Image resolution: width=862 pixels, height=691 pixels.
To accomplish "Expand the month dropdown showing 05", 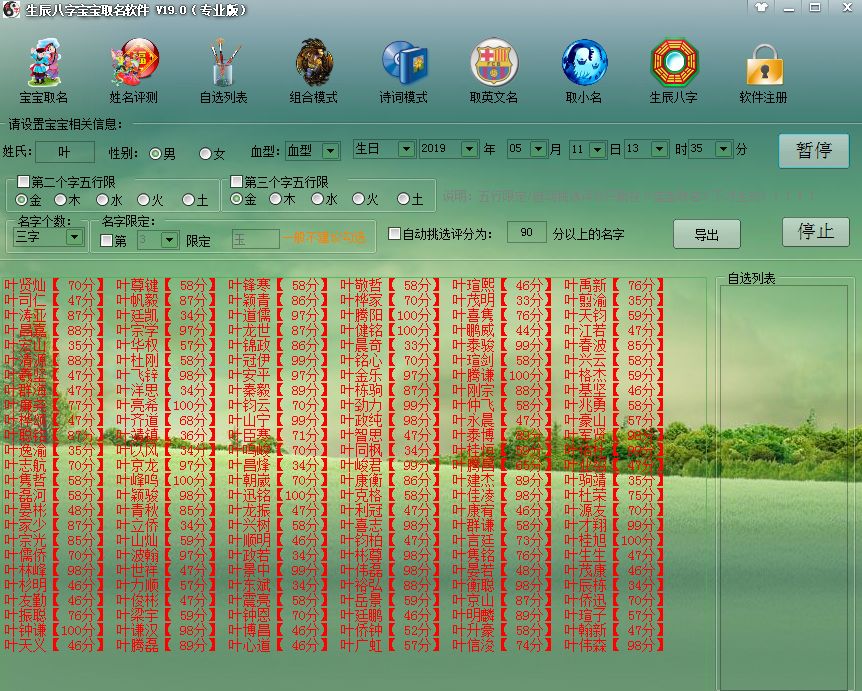I will click(538, 148).
